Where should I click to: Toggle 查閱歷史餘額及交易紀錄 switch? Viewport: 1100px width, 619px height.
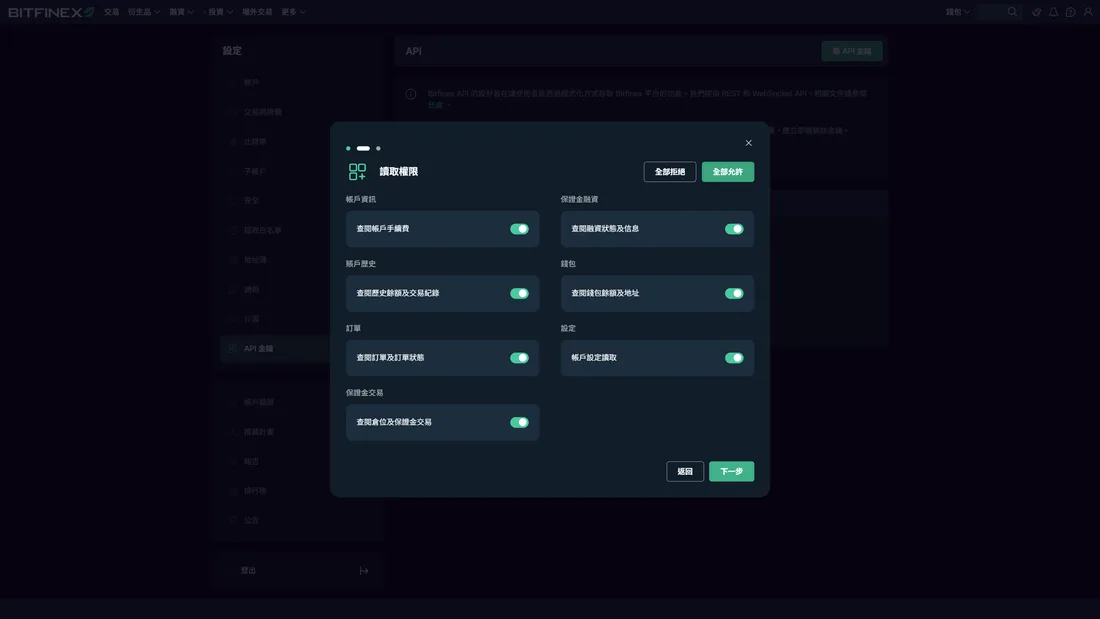click(x=519, y=293)
